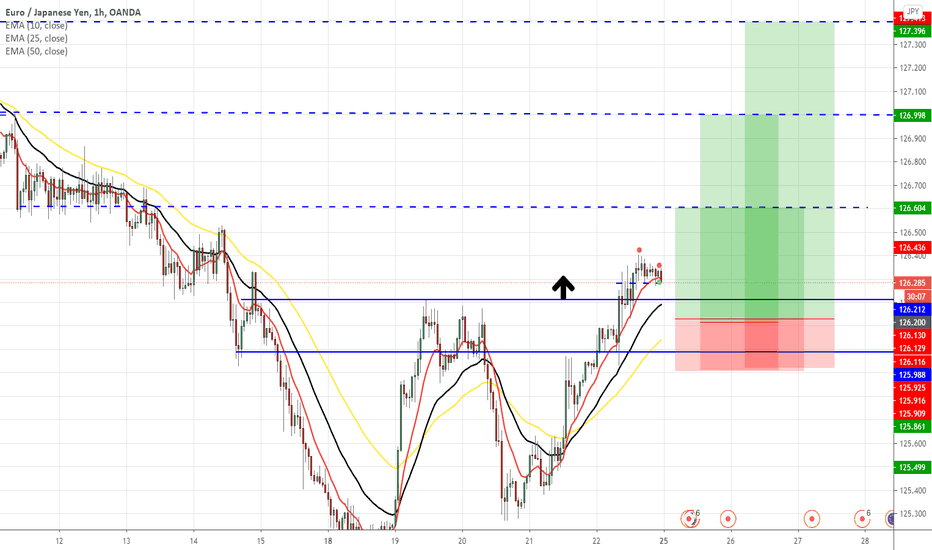Click the red 126.116 price label
This screenshot has width=932, height=550.
tap(912, 362)
